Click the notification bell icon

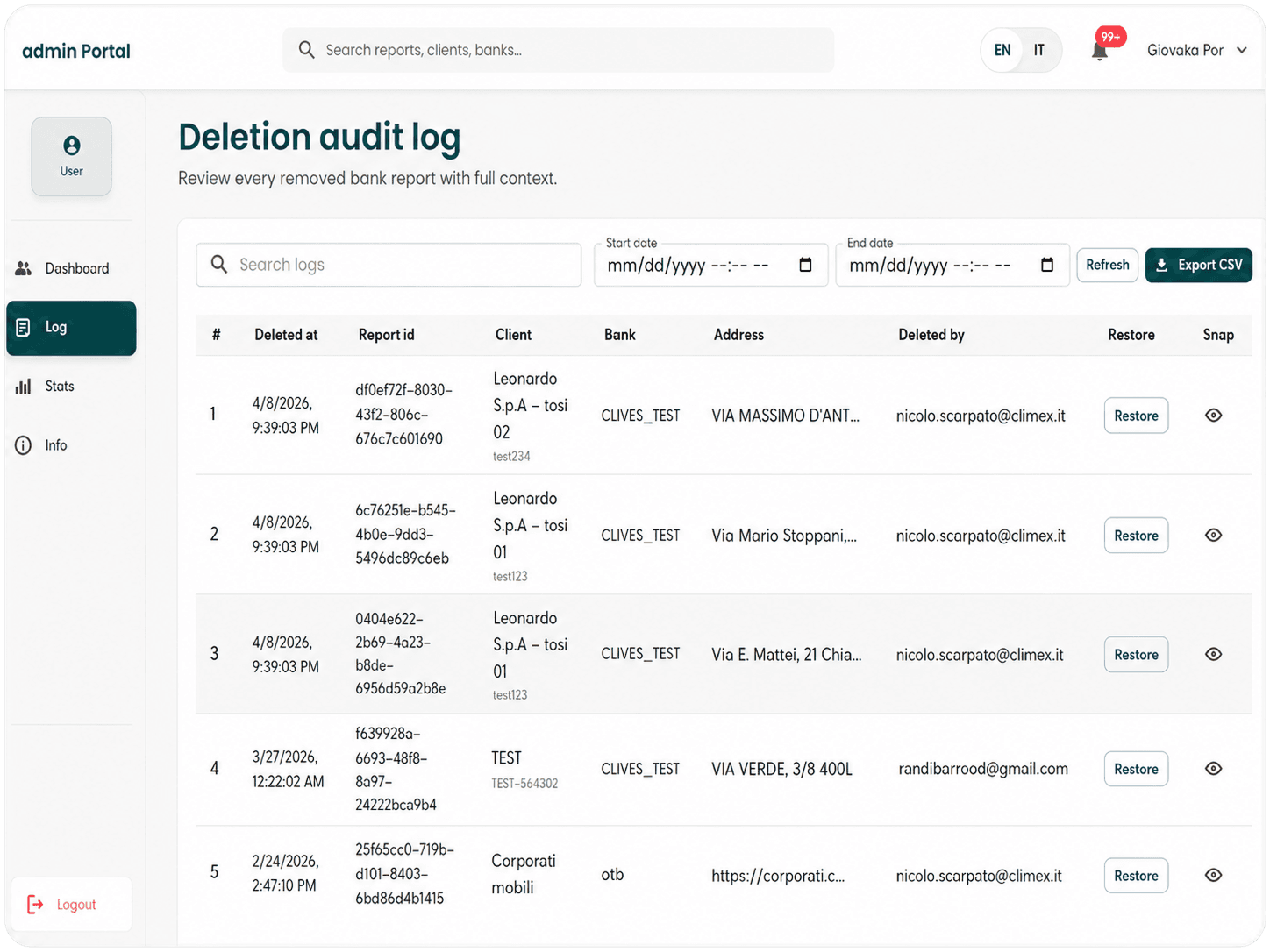1099,52
